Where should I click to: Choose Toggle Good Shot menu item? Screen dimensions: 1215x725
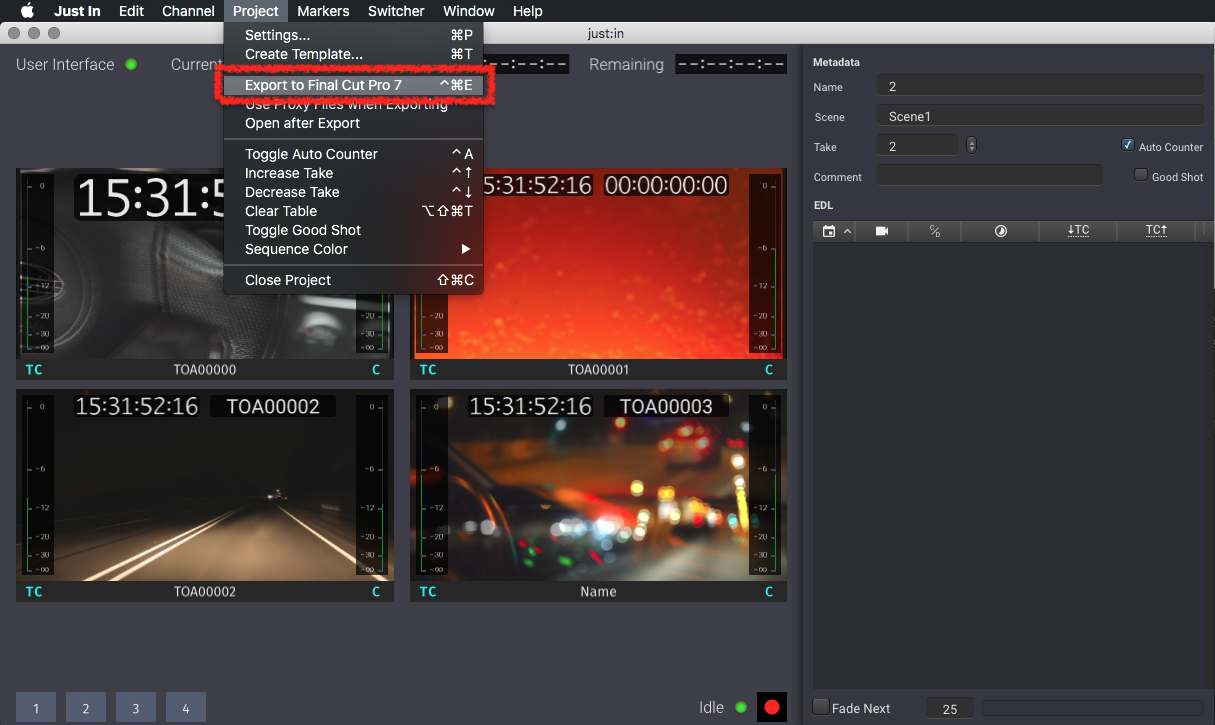click(353, 230)
